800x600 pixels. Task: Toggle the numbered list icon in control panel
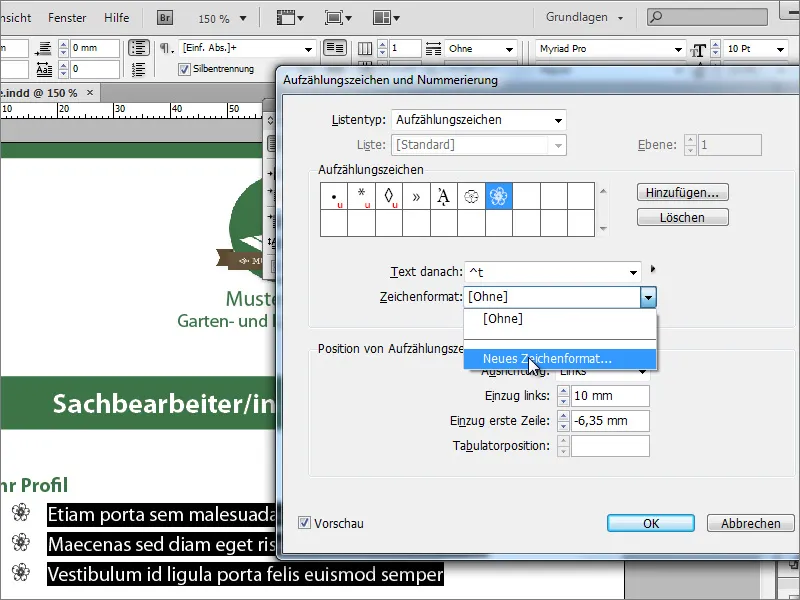pyautogui.click(x=138, y=69)
